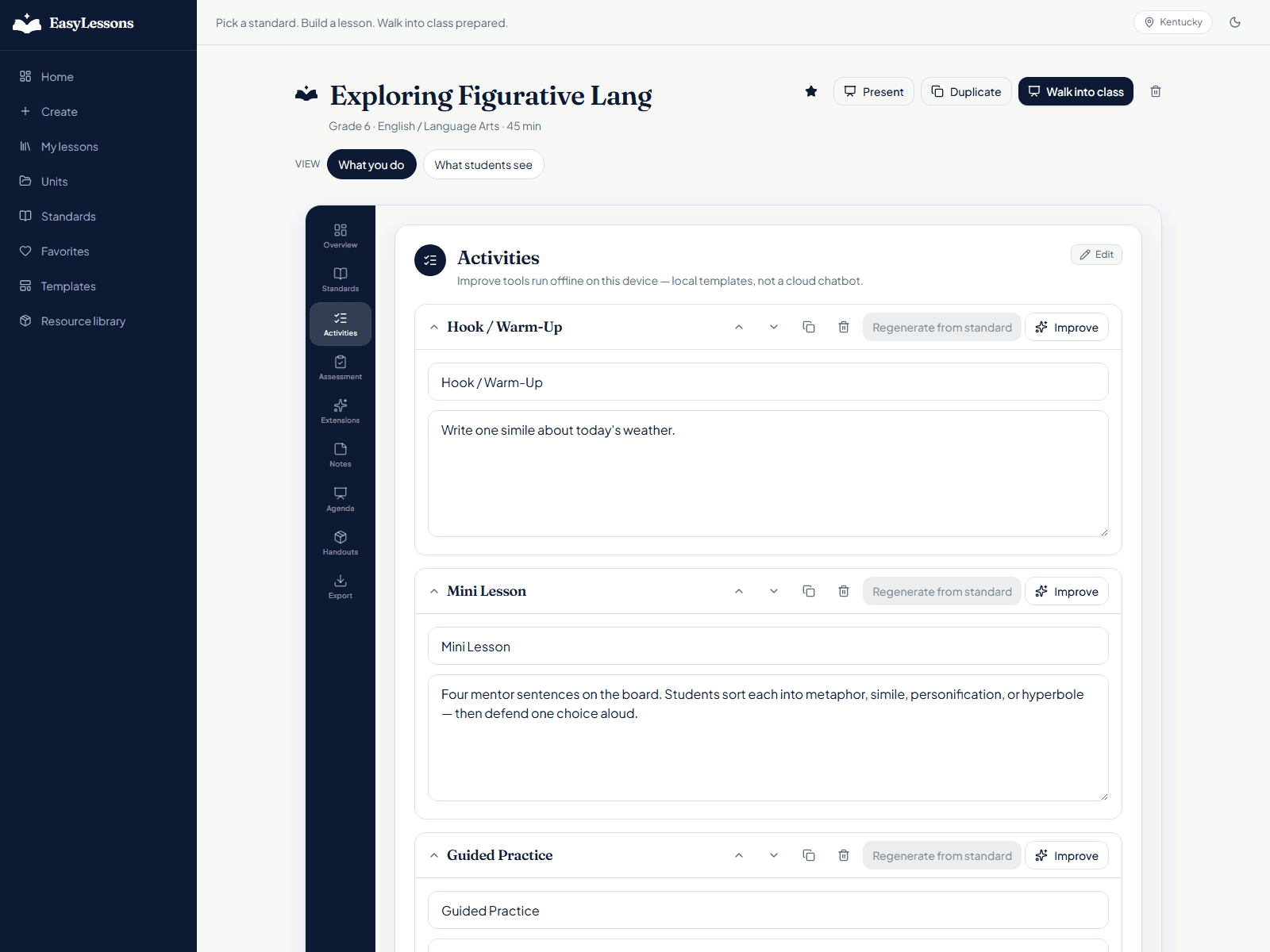Delete the Guided Practice activity
1270x952 pixels.
tap(844, 855)
